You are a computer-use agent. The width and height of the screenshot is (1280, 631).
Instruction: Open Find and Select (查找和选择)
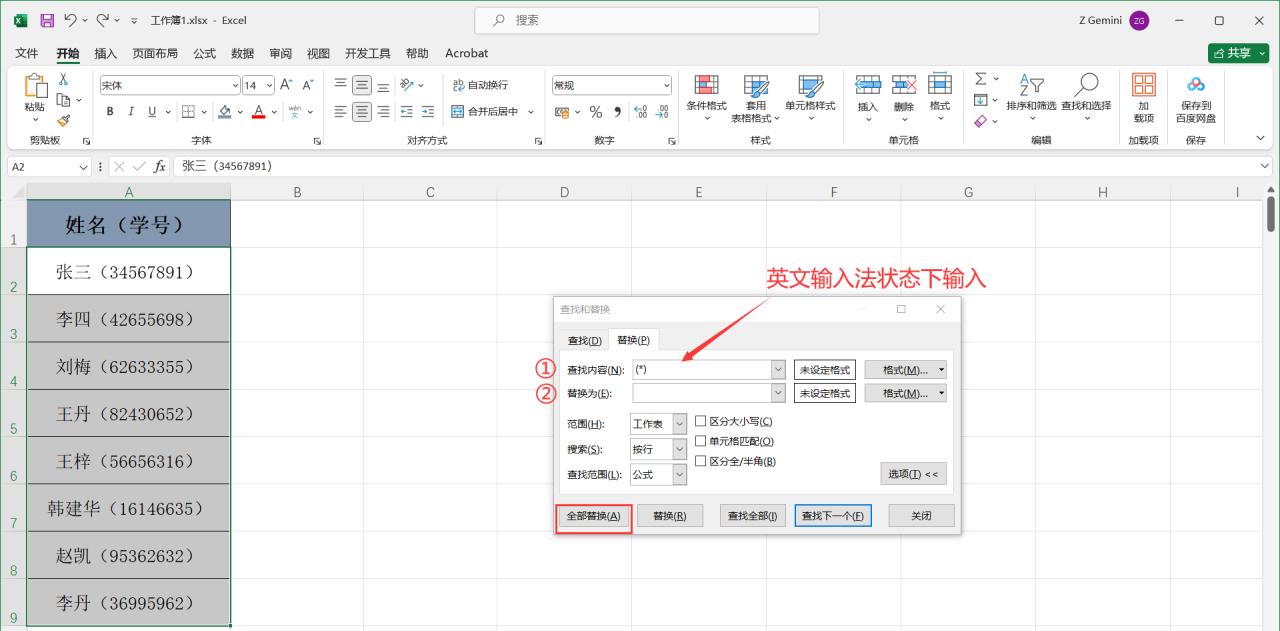(1086, 98)
